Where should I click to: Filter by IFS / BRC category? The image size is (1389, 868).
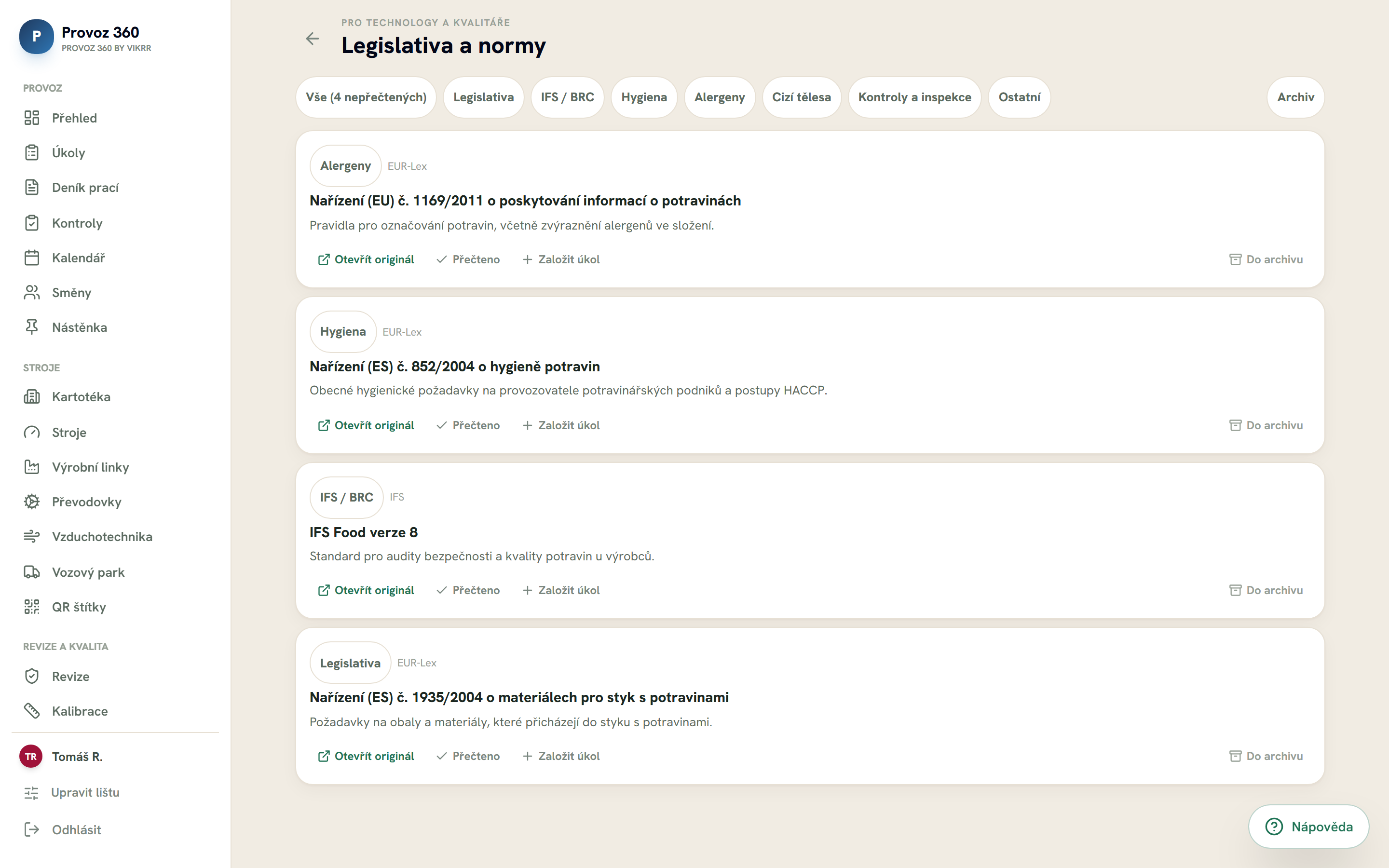coord(567,97)
